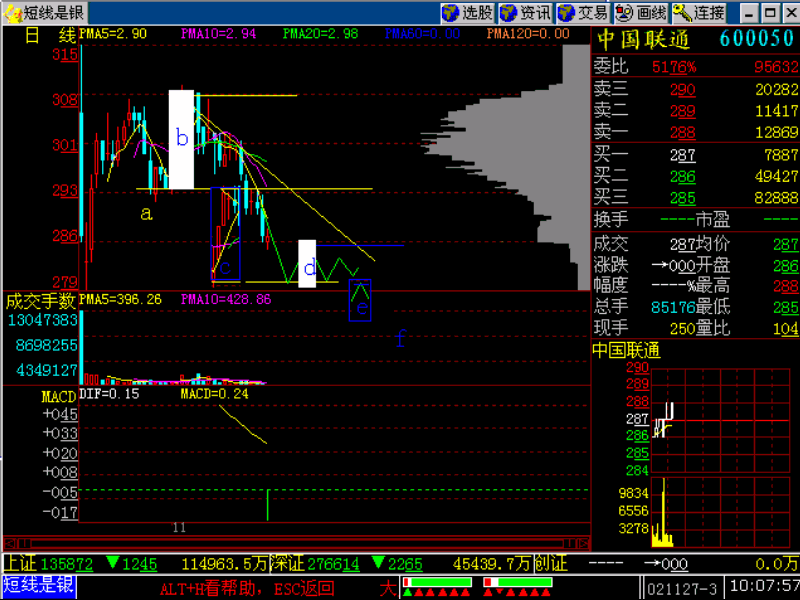This screenshot has height=600, width=800.
Task: Click the 上证 index value in status bar
Action: (67, 564)
